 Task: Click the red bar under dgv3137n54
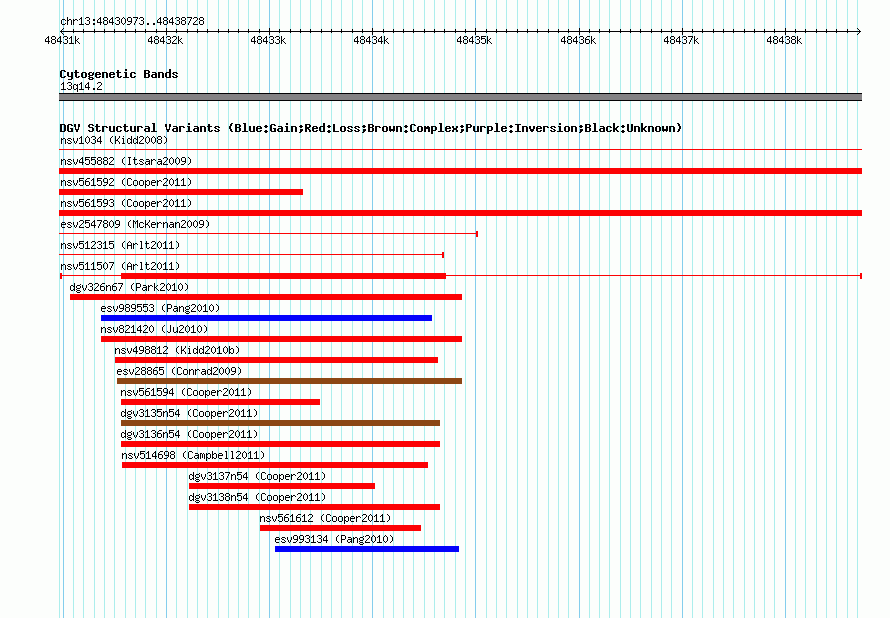coord(282,486)
